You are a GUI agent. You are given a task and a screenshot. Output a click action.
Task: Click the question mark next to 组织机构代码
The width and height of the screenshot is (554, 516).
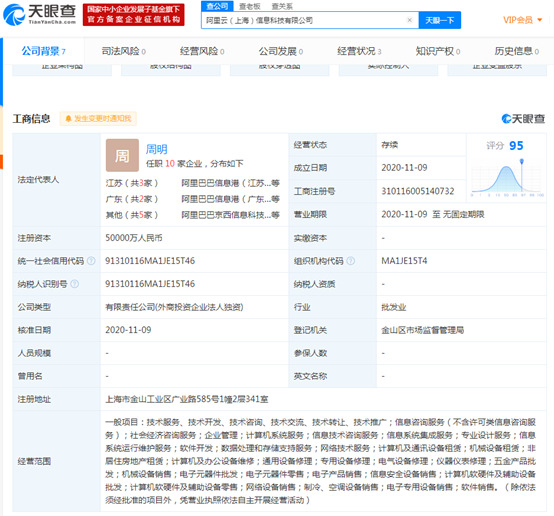[350, 261]
